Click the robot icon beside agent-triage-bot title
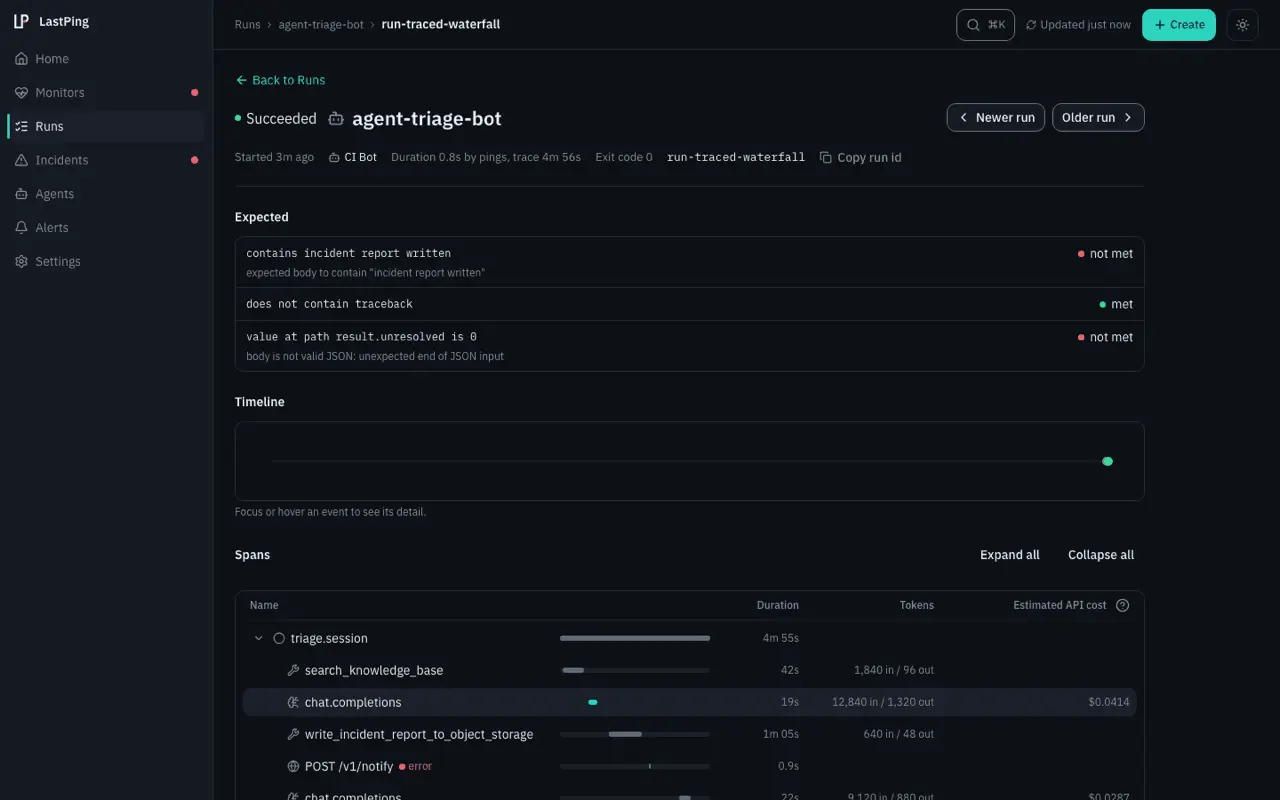This screenshot has height=800, width=1280. [x=336, y=119]
